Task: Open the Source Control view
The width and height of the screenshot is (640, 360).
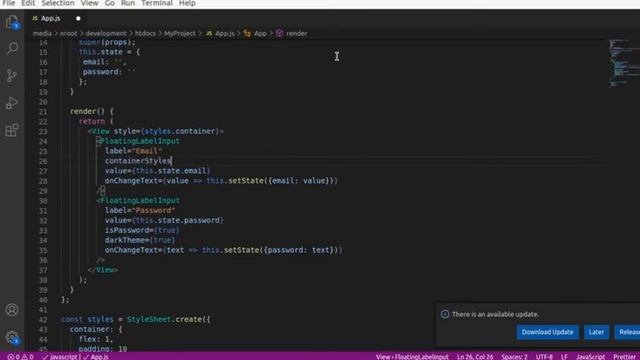Action: pos(12,76)
